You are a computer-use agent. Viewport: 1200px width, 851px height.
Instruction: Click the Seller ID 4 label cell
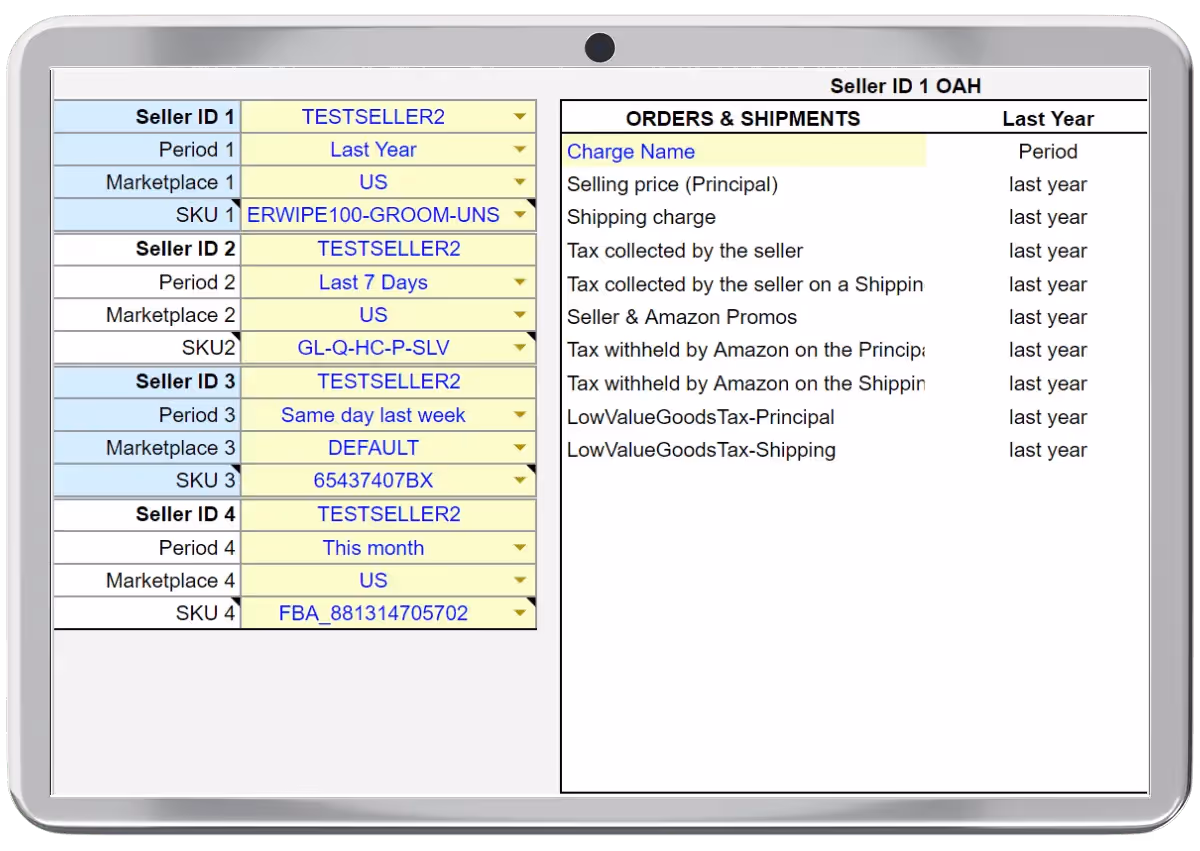coord(147,514)
